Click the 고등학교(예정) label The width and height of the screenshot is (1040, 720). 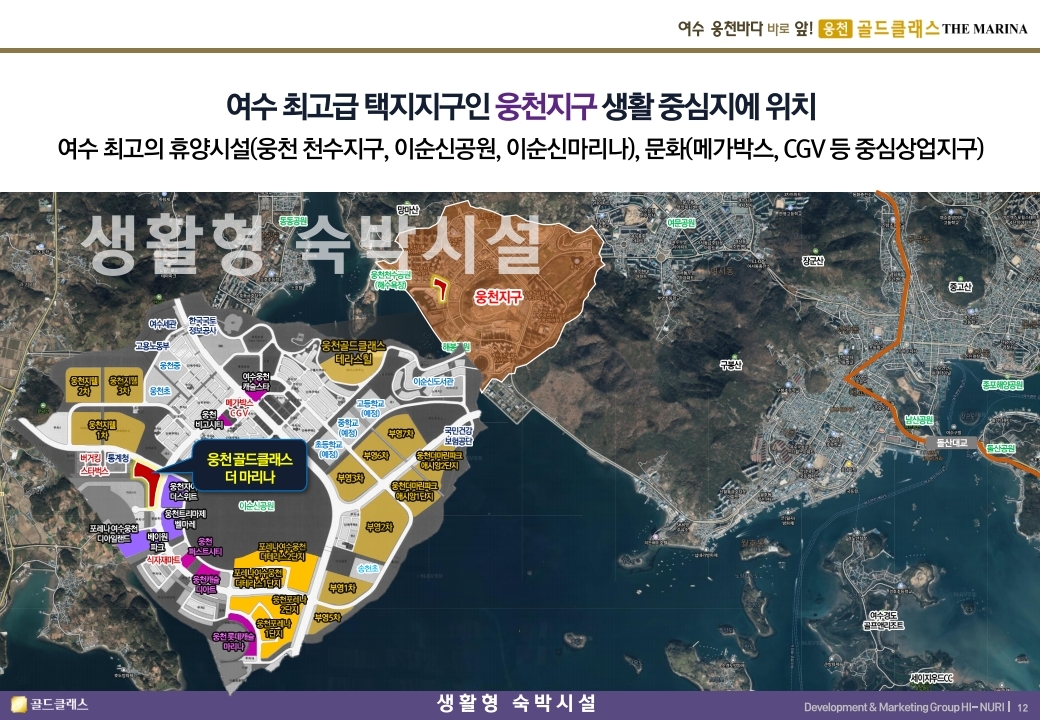tap(370, 408)
